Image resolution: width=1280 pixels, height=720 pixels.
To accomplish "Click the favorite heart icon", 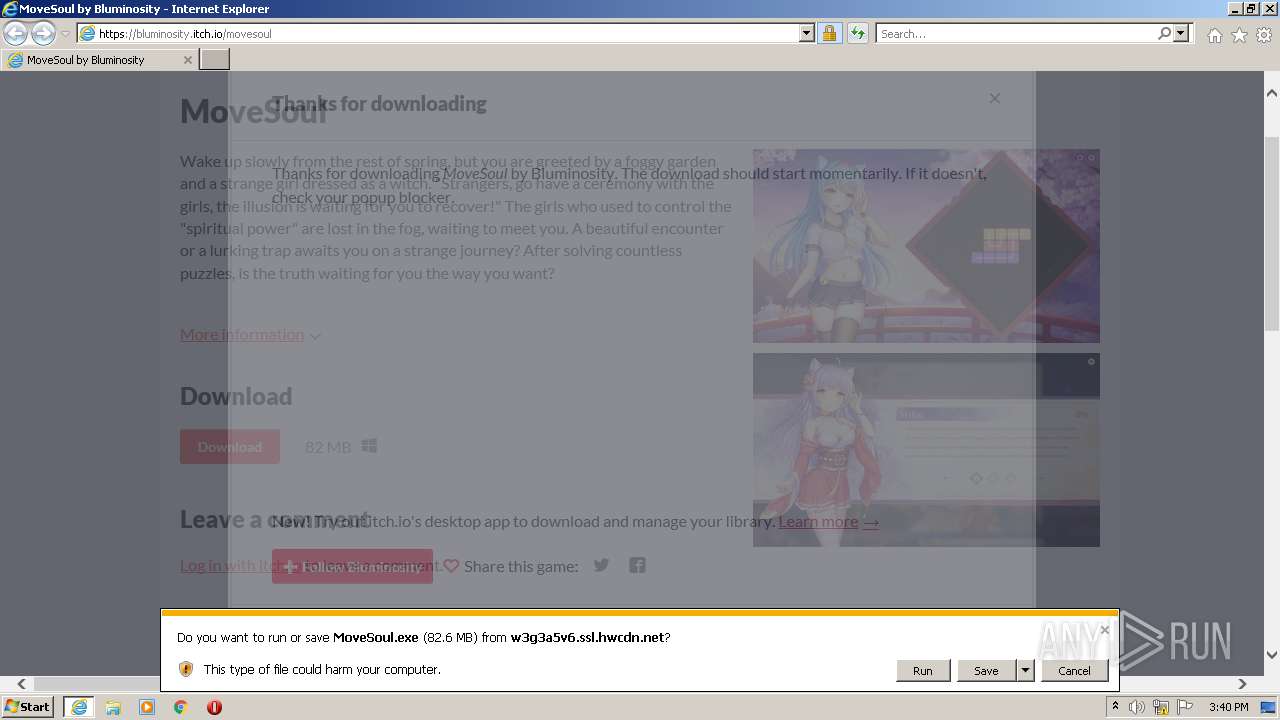I will (x=451, y=566).
